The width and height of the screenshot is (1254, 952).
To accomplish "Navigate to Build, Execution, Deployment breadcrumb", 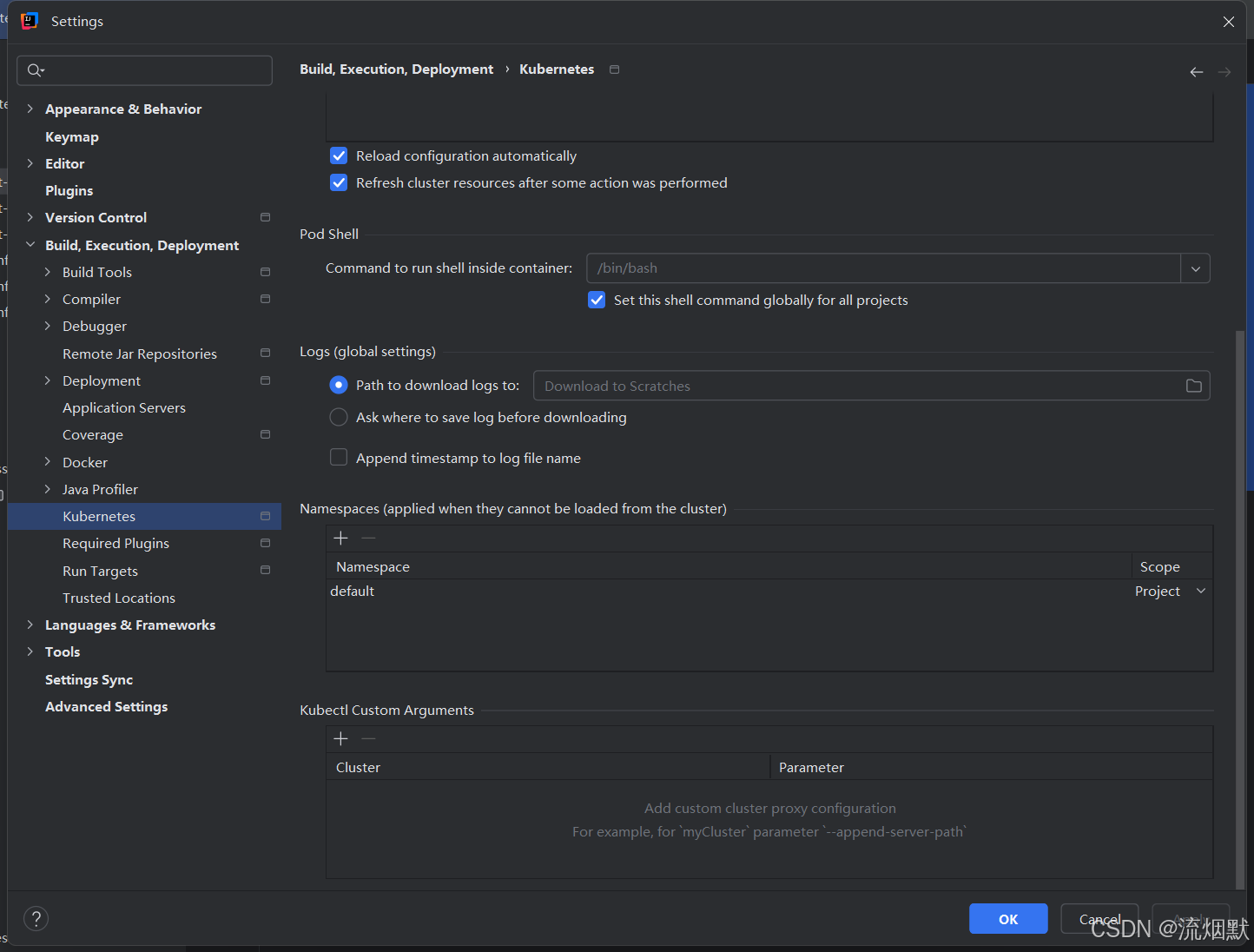I will tap(396, 69).
